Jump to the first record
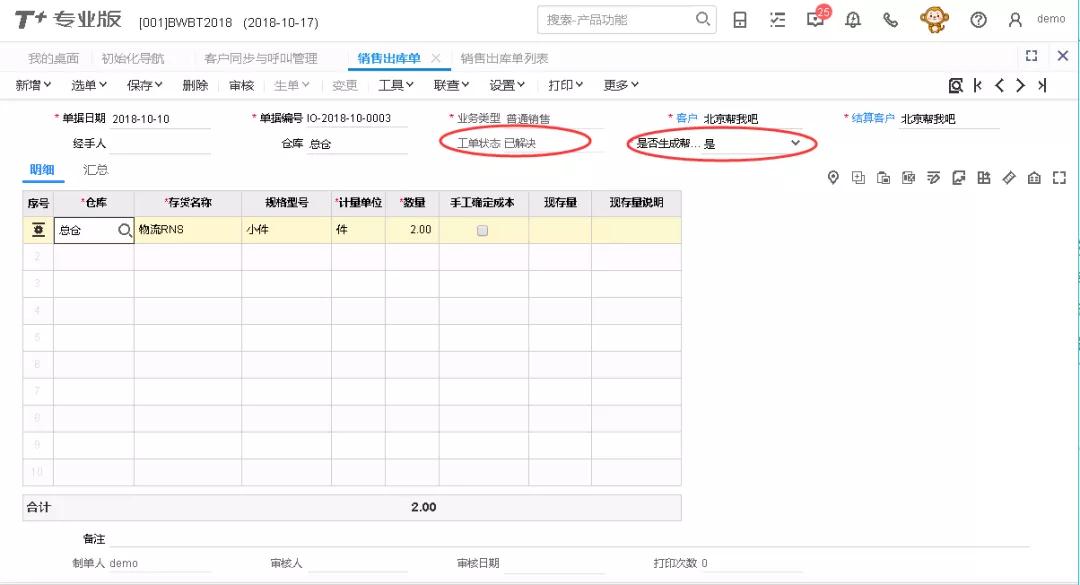This screenshot has width=1080, height=585. click(x=977, y=85)
